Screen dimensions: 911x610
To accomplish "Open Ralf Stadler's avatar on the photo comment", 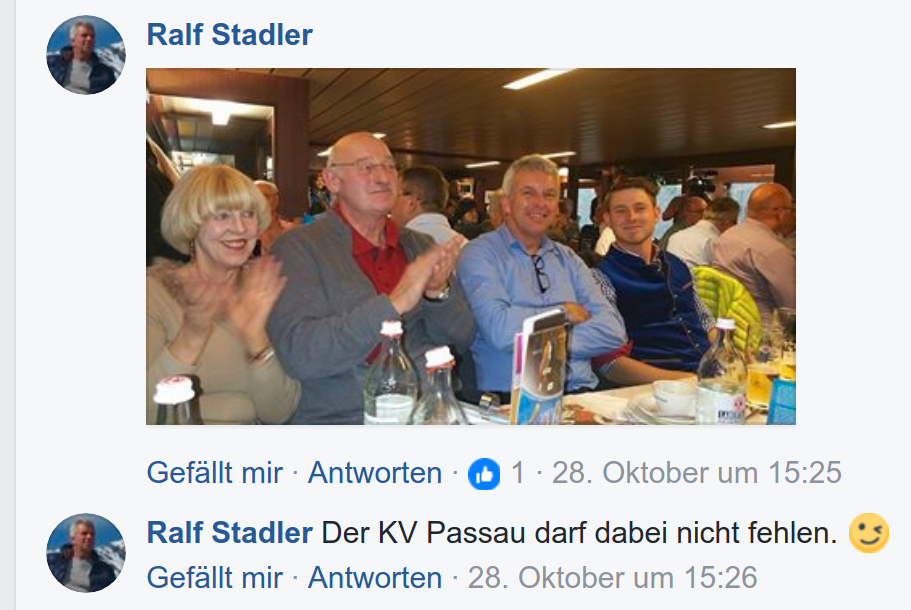I will click(x=86, y=55).
